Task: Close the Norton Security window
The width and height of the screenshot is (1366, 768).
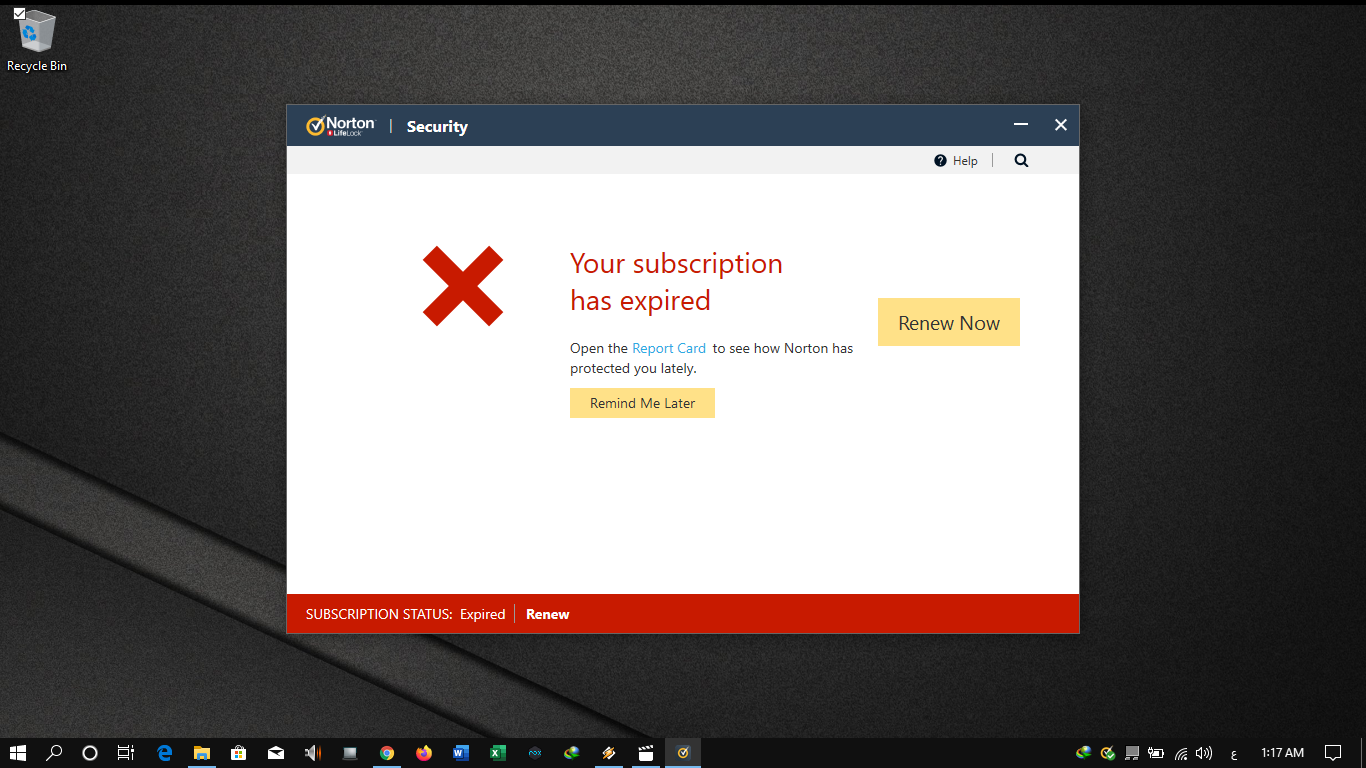Action: coord(1061,125)
